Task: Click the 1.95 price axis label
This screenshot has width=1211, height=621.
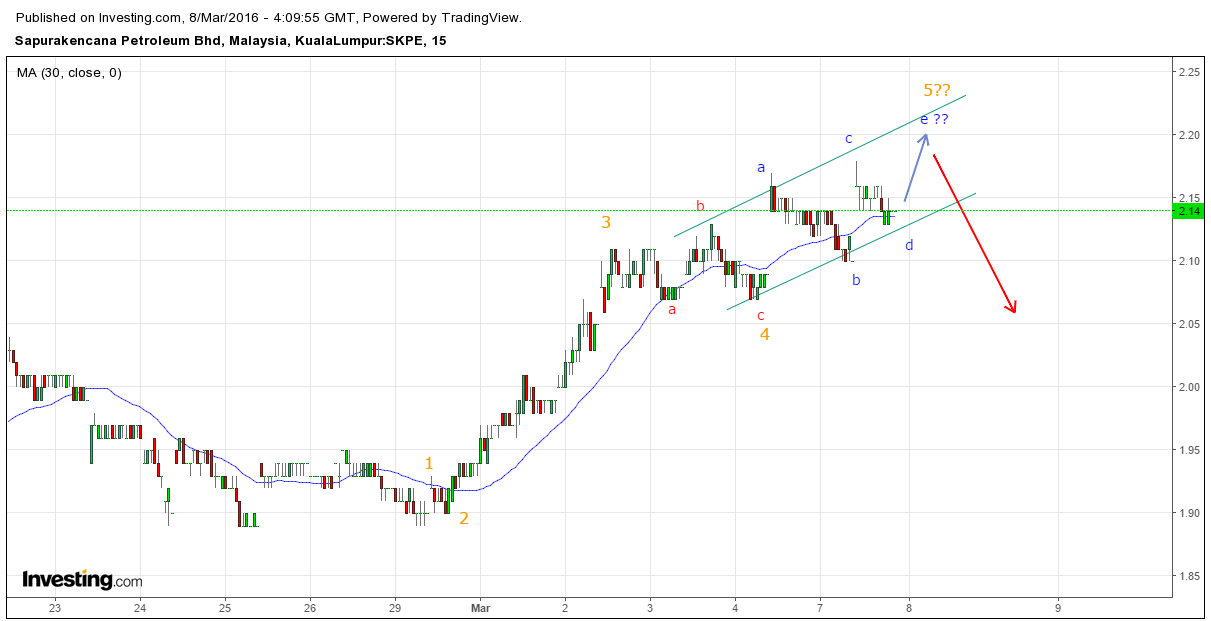Action: click(x=1189, y=451)
